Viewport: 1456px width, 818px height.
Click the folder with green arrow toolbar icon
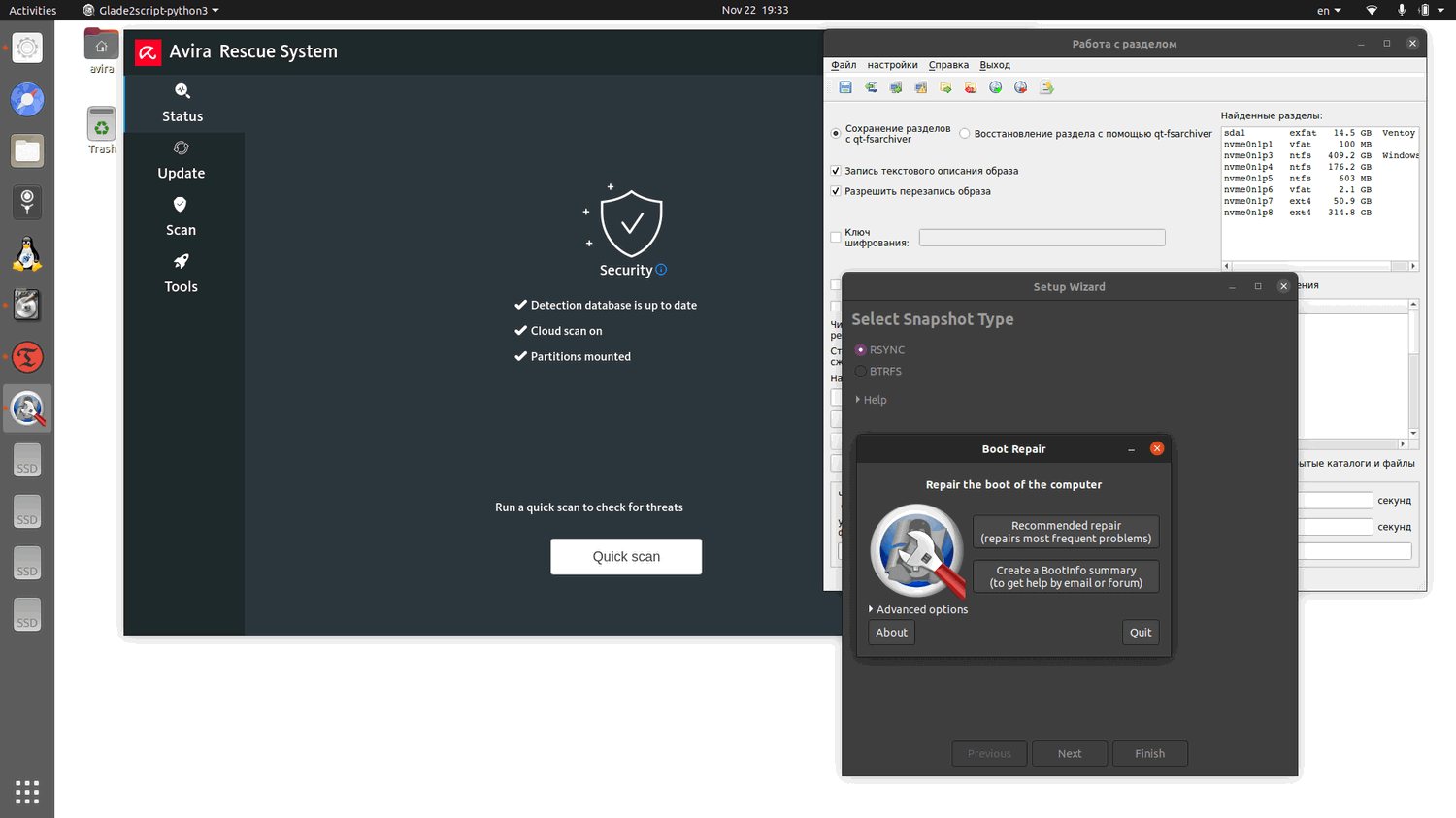946,87
